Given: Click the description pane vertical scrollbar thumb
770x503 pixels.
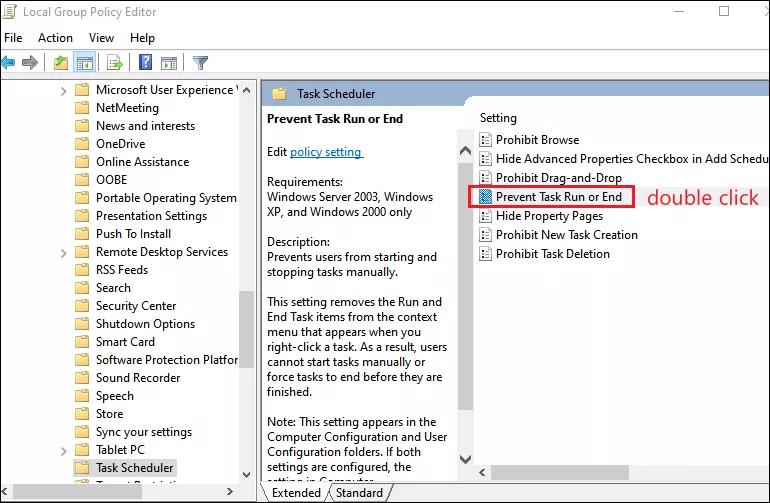Looking at the screenshot, I should [x=465, y=286].
